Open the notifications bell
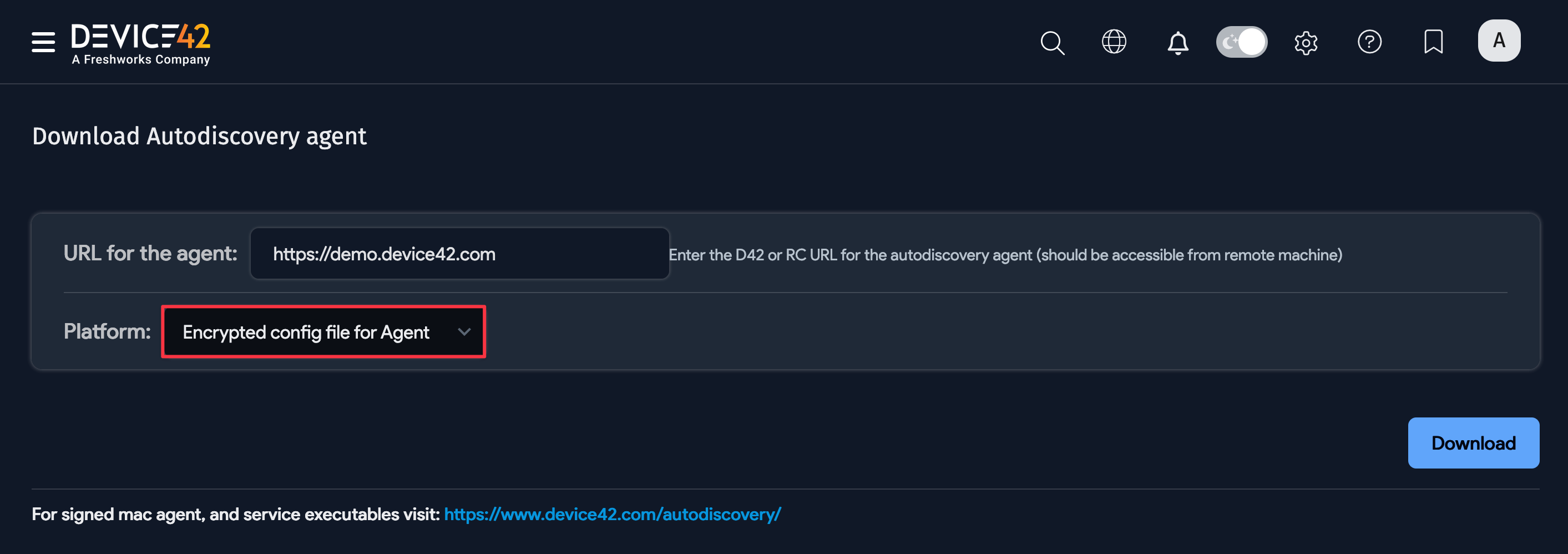 click(1177, 42)
